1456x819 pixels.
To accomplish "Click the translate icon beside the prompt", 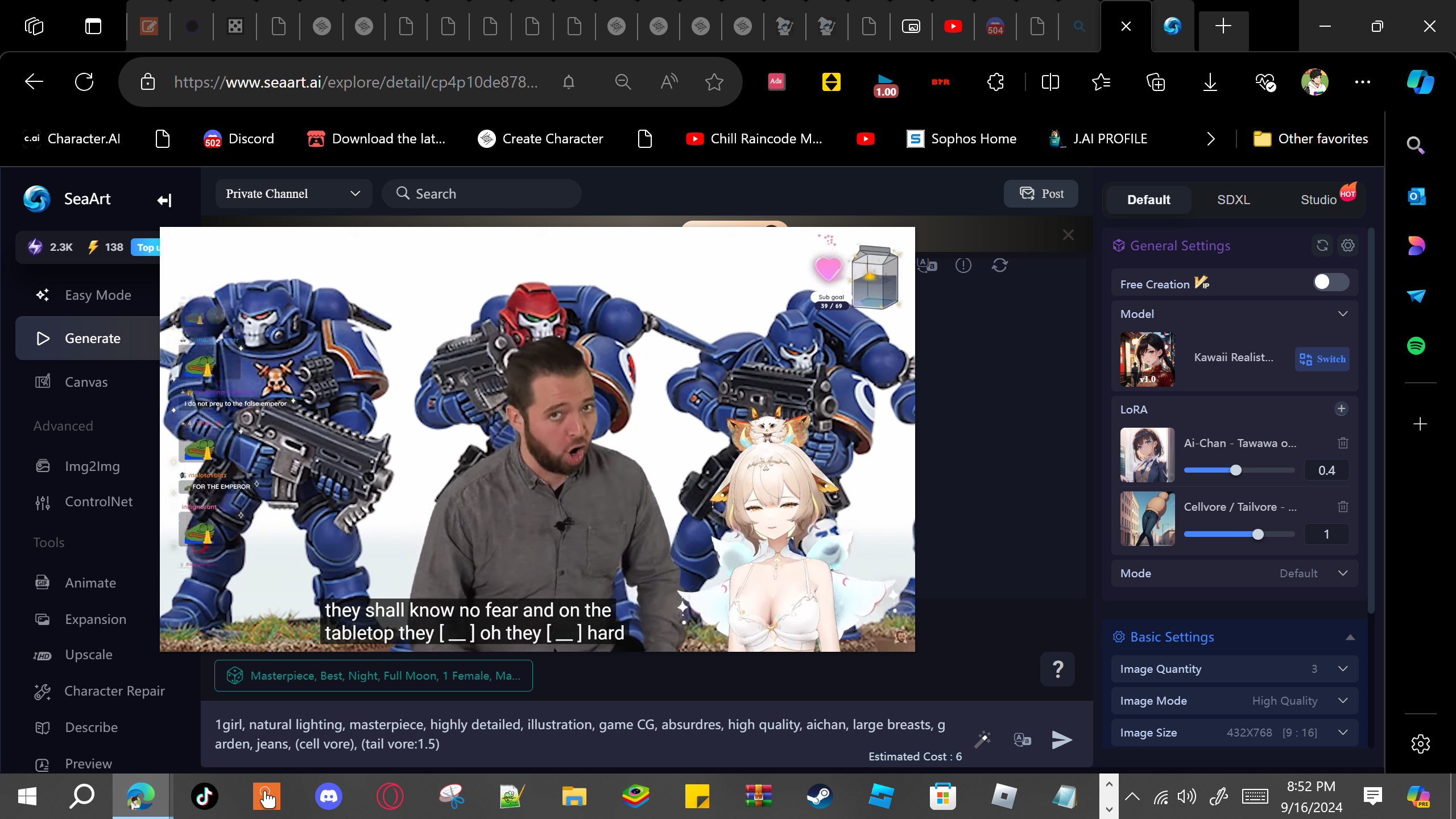I will pyautogui.click(x=1022, y=740).
